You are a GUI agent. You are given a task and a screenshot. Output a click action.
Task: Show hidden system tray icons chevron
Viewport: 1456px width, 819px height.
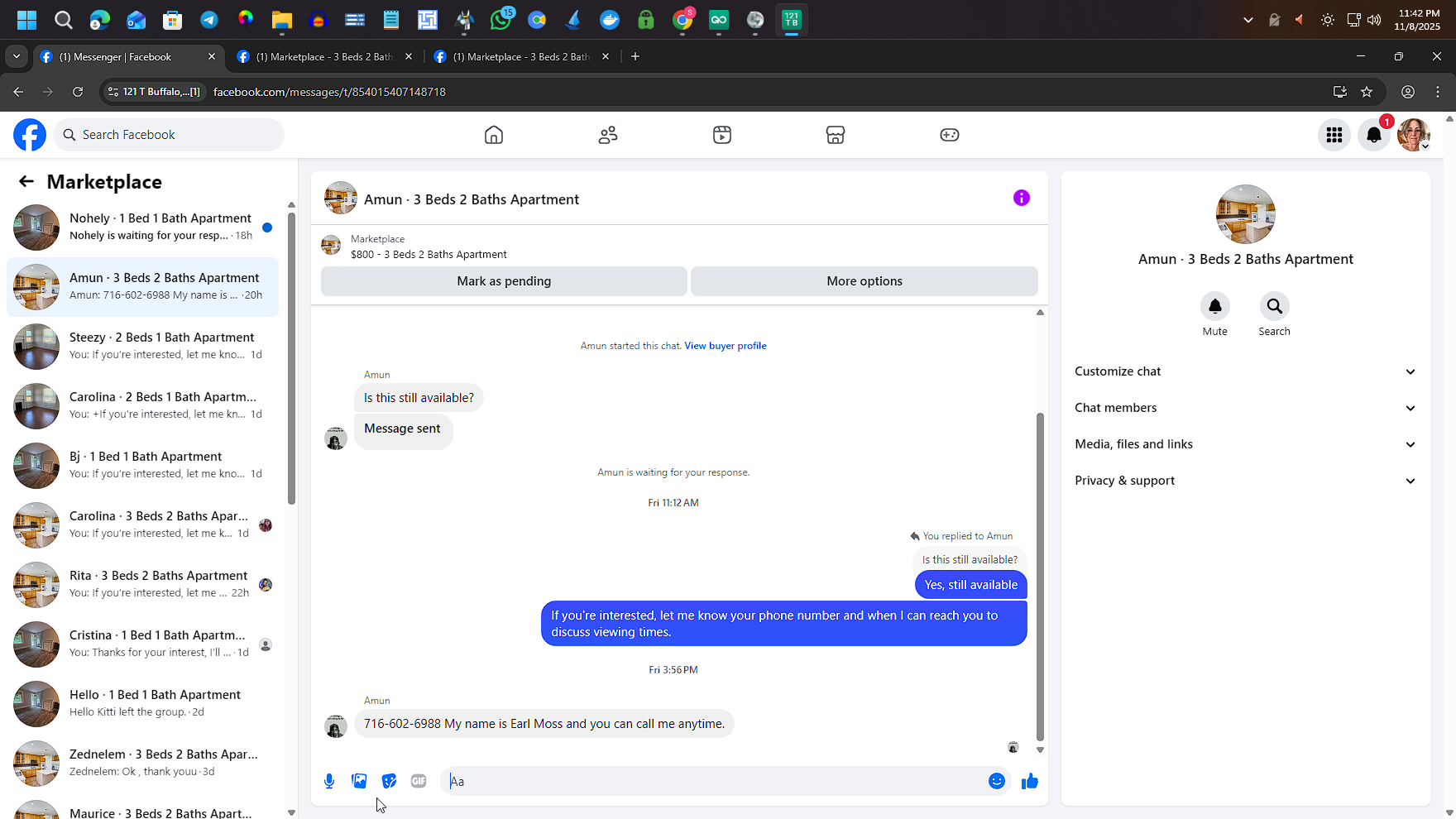[1248, 20]
